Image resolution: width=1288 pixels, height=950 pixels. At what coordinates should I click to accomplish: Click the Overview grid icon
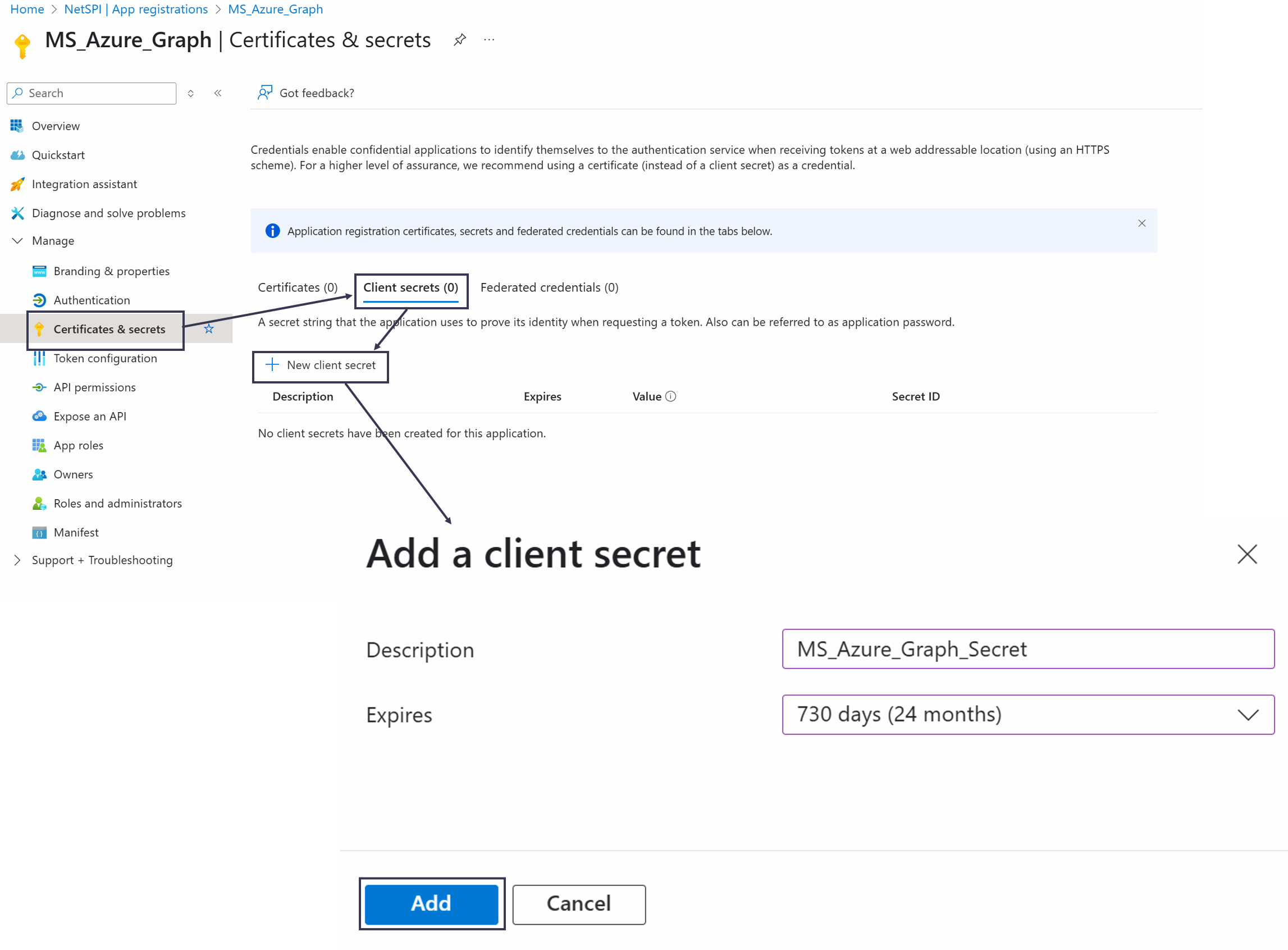17,126
